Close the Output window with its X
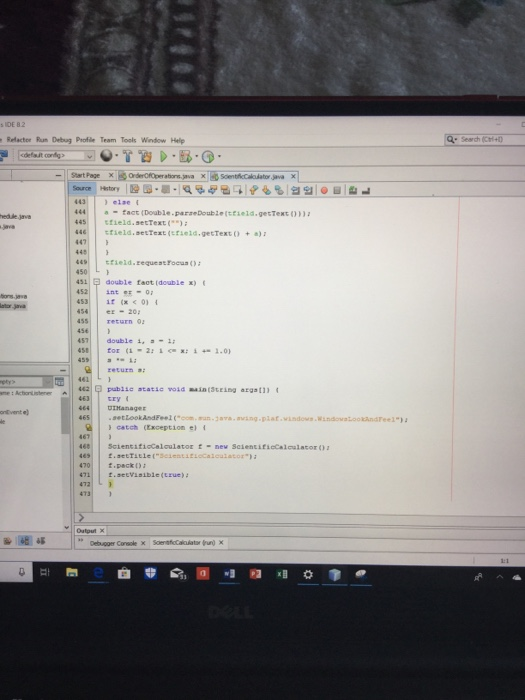525x700 pixels. [102, 531]
